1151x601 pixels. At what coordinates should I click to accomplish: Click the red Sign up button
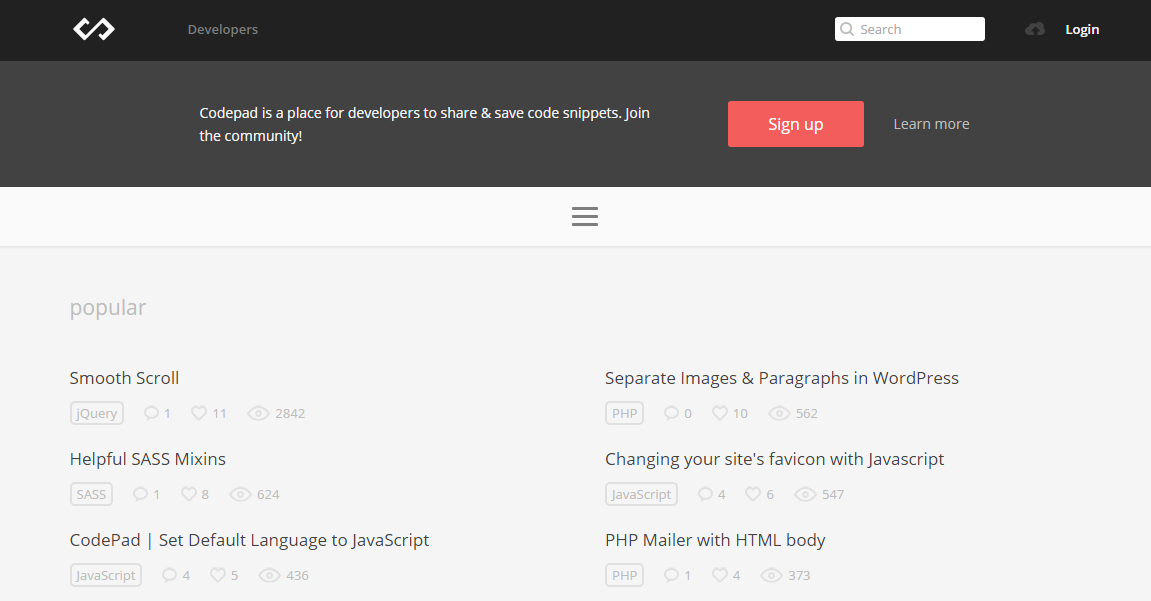pyautogui.click(x=796, y=124)
